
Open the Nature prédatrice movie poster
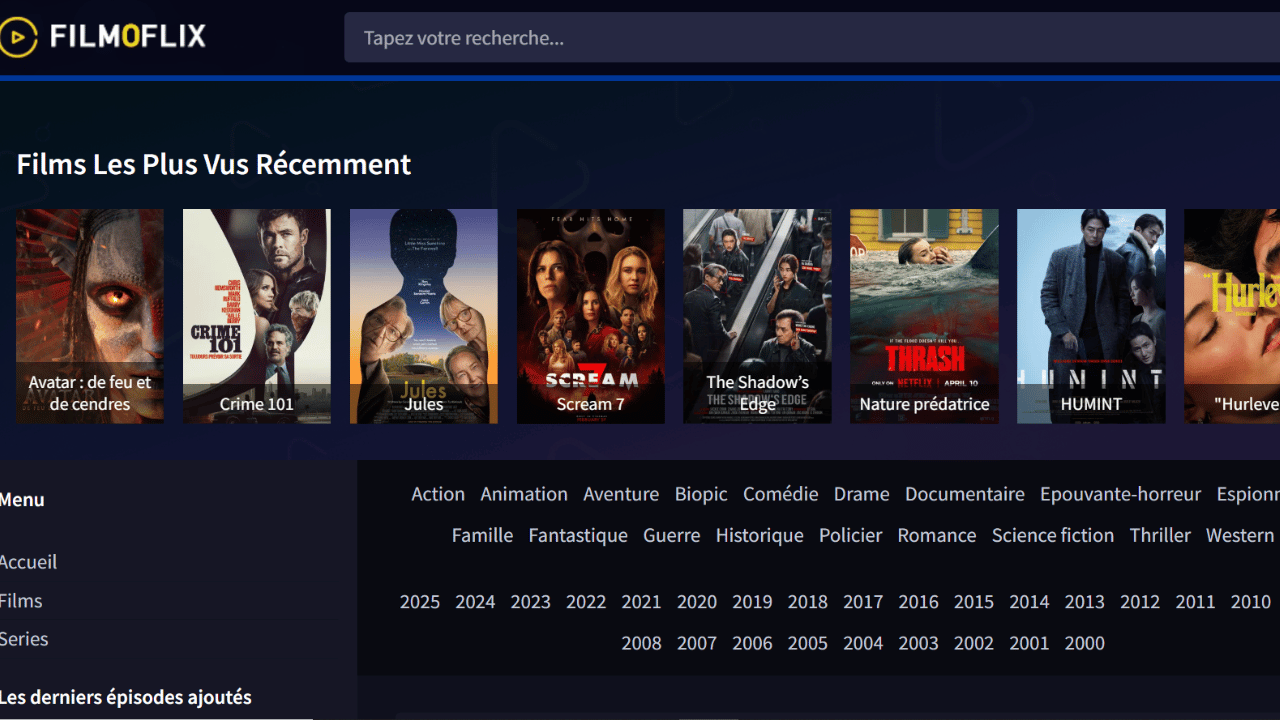pos(924,316)
